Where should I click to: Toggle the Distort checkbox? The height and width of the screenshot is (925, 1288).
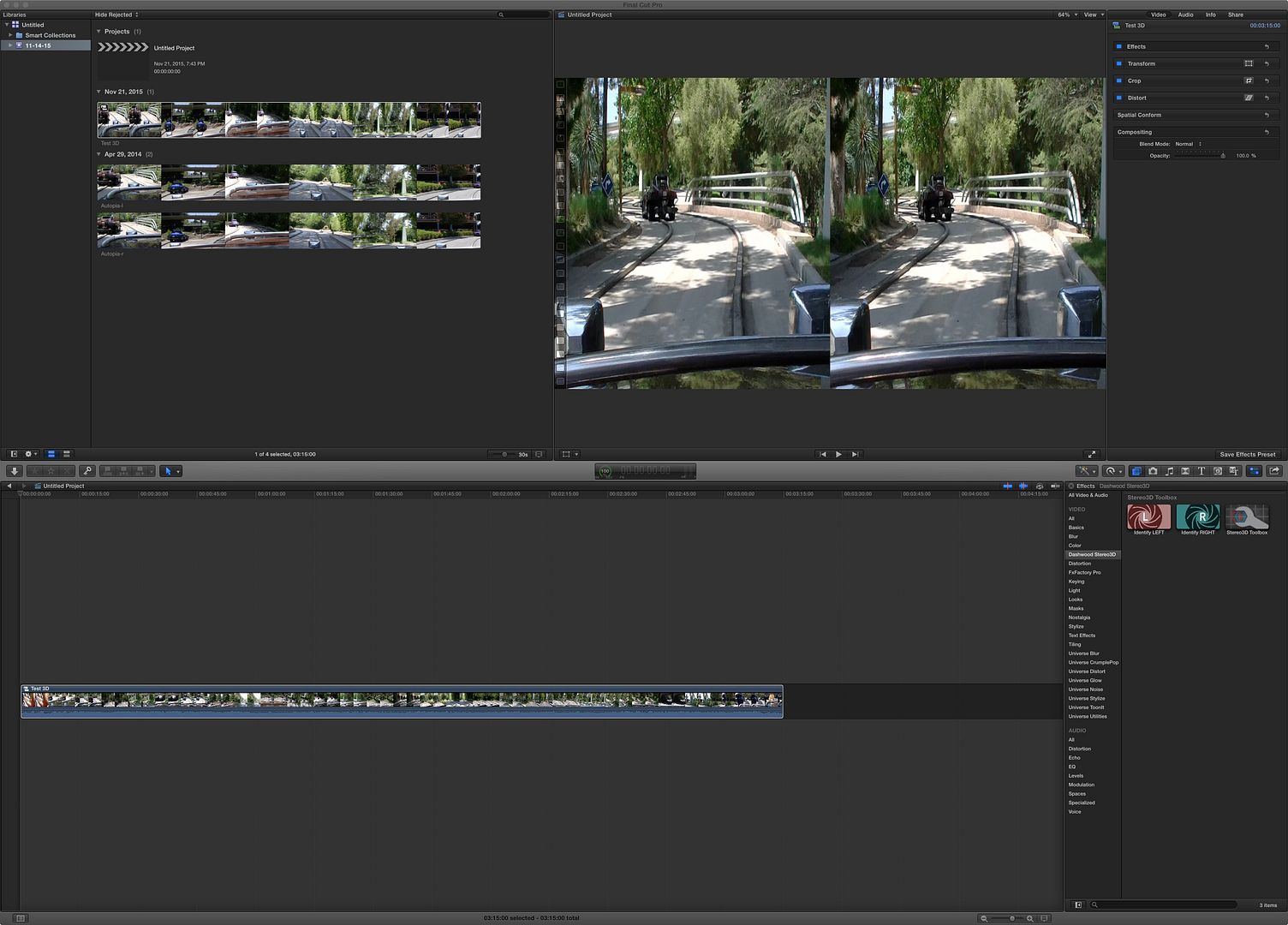[x=1118, y=98]
